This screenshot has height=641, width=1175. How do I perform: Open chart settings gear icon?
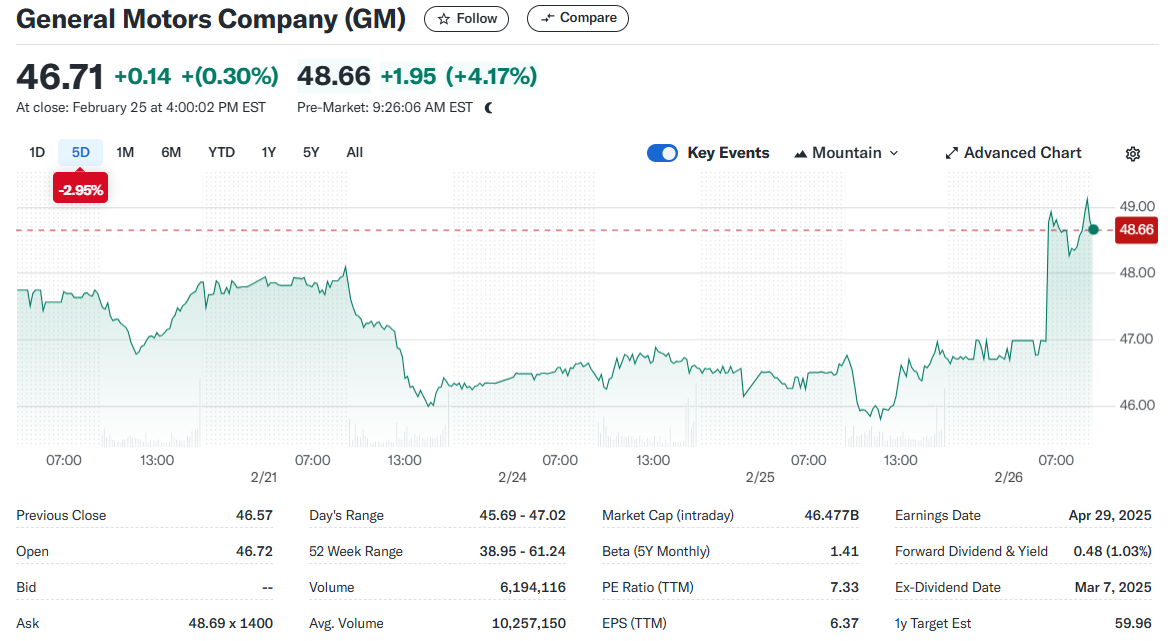click(1132, 154)
